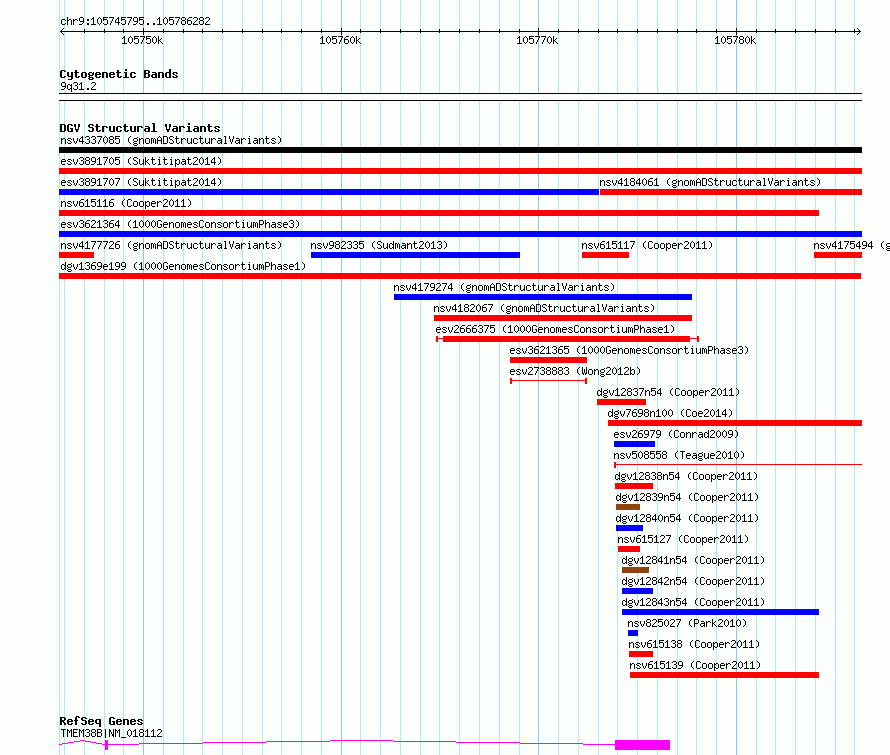Open variant nsv615127 Cooper2011 label
This screenshot has height=755, width=890.
pyautogui.click(x=683, y=539)
